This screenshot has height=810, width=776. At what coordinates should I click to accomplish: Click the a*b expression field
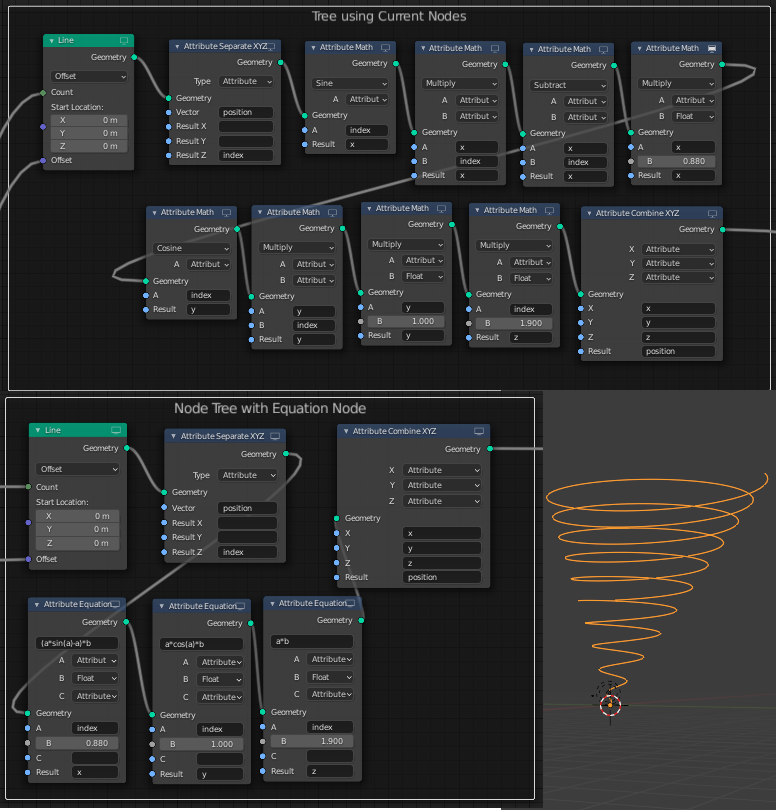click(312, 642)
